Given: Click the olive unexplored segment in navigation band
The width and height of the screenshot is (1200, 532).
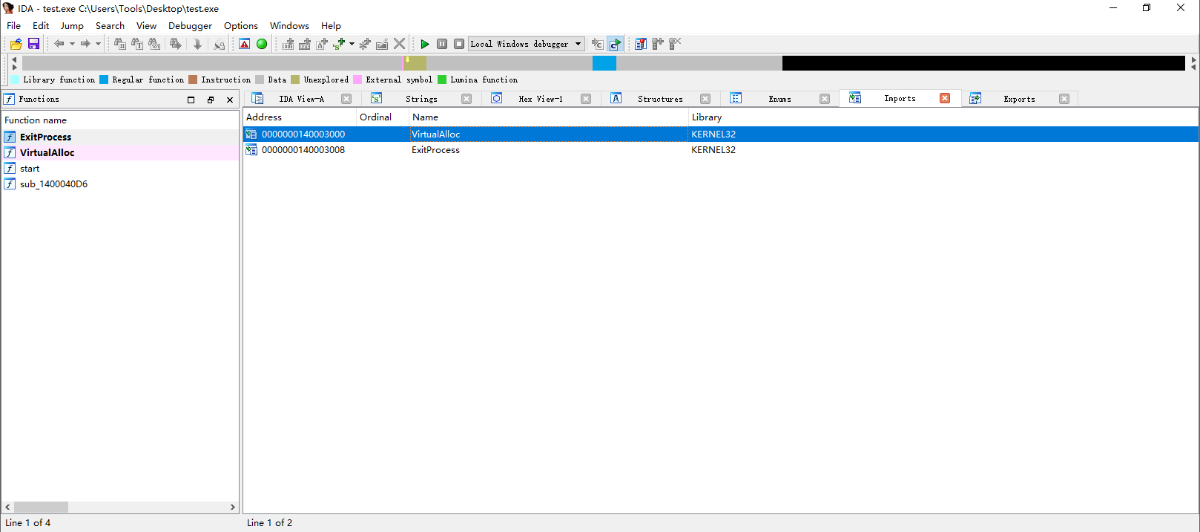Looking at the screenshot, I should point(416,63).
